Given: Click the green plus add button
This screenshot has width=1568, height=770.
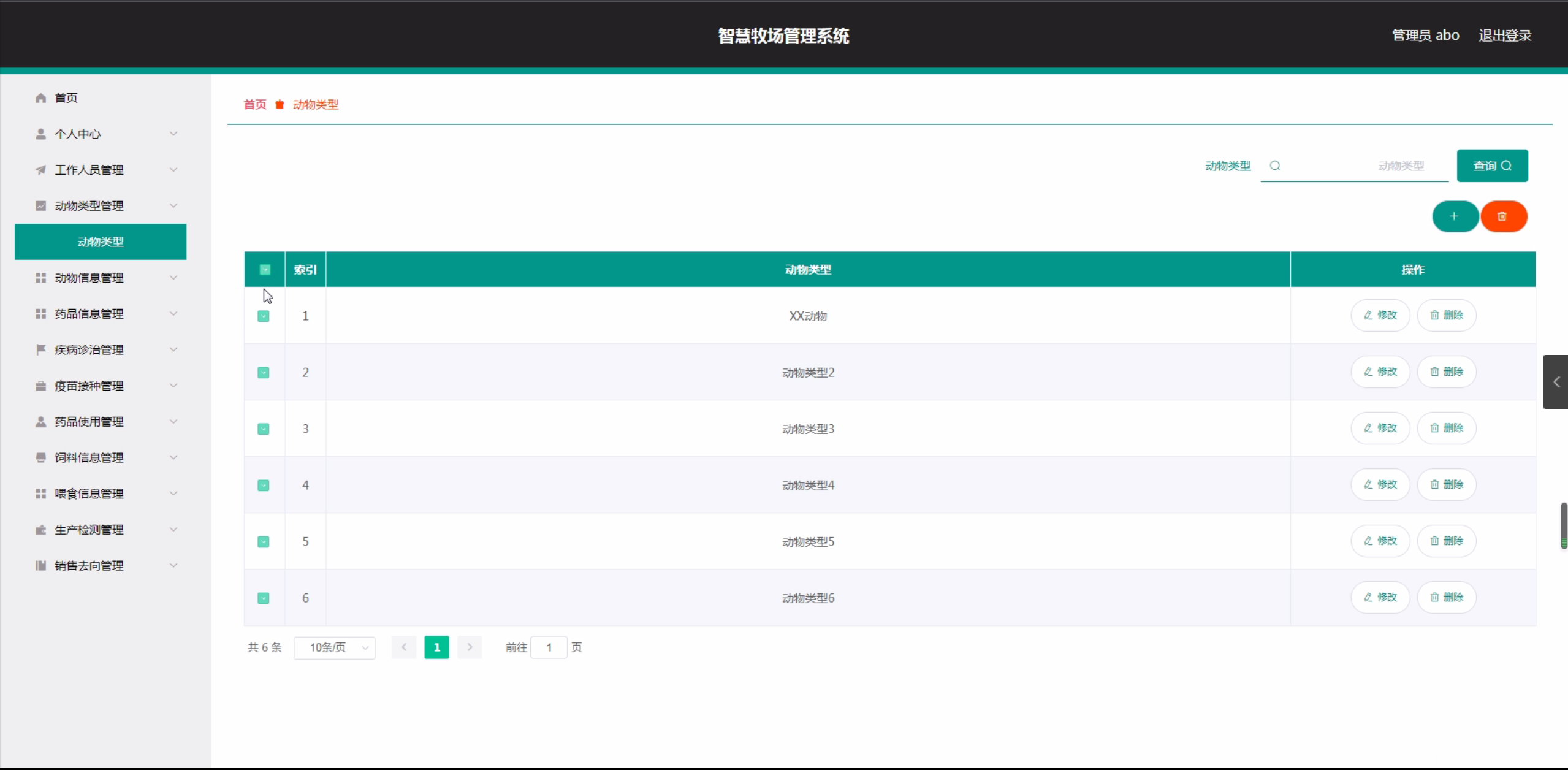Looking at the screenshot, I should (1454, 216).
